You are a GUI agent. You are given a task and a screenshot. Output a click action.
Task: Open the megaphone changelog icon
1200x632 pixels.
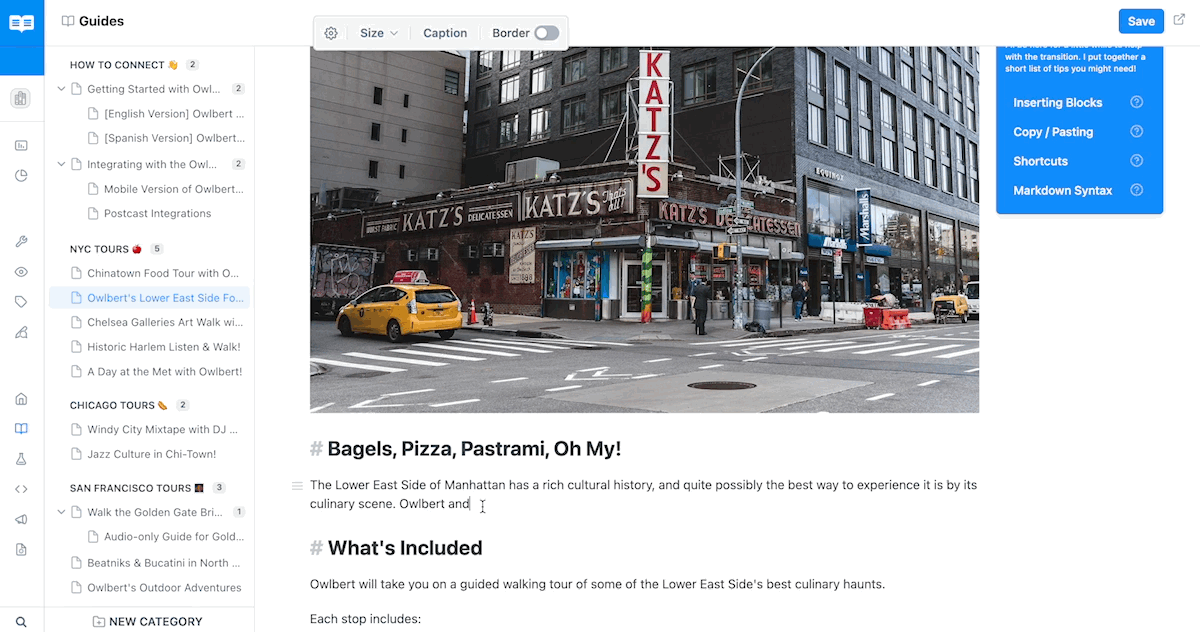(x=21, y=520)
